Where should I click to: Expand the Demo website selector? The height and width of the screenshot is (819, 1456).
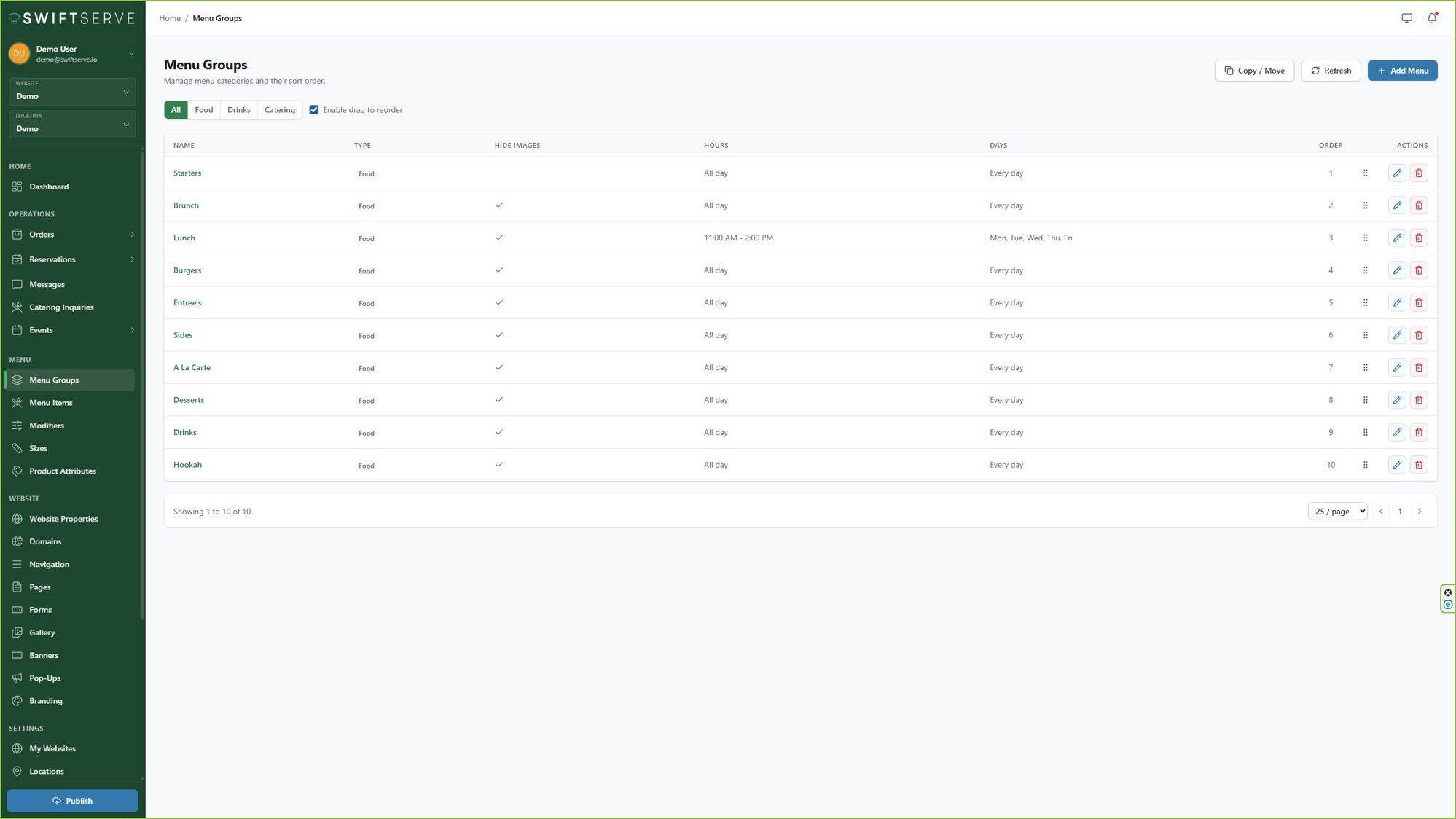point(72,92)
